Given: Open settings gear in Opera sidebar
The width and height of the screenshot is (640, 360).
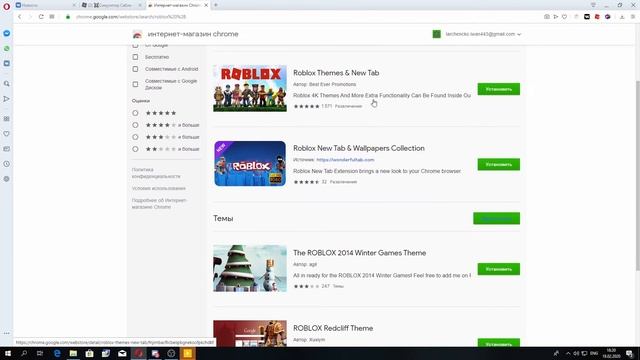Looking at the screenshot, I should (x=7, y=179).
